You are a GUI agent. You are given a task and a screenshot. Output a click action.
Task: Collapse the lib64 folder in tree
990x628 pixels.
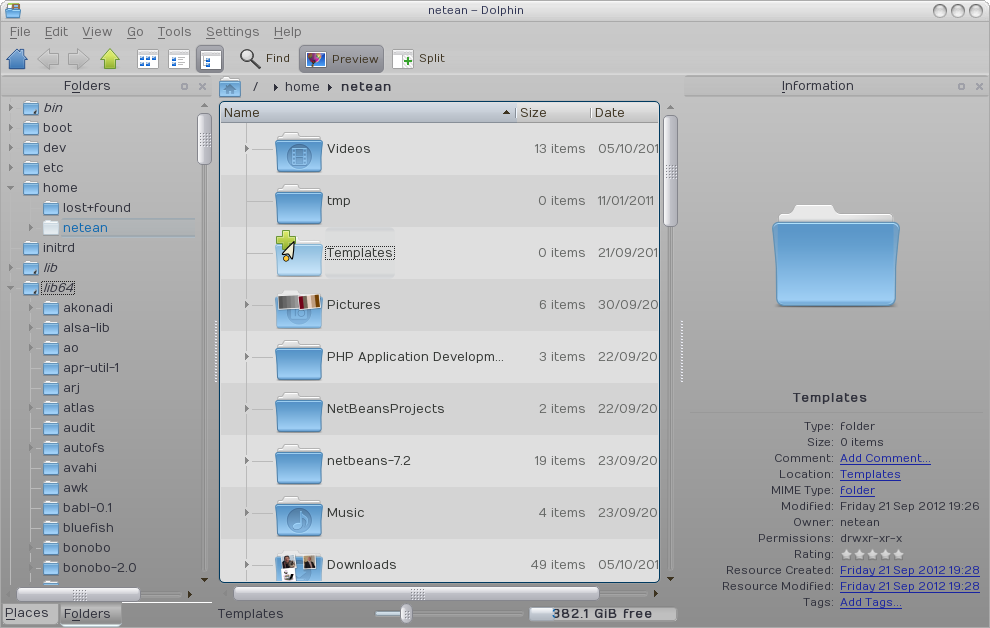click(11, 288)
